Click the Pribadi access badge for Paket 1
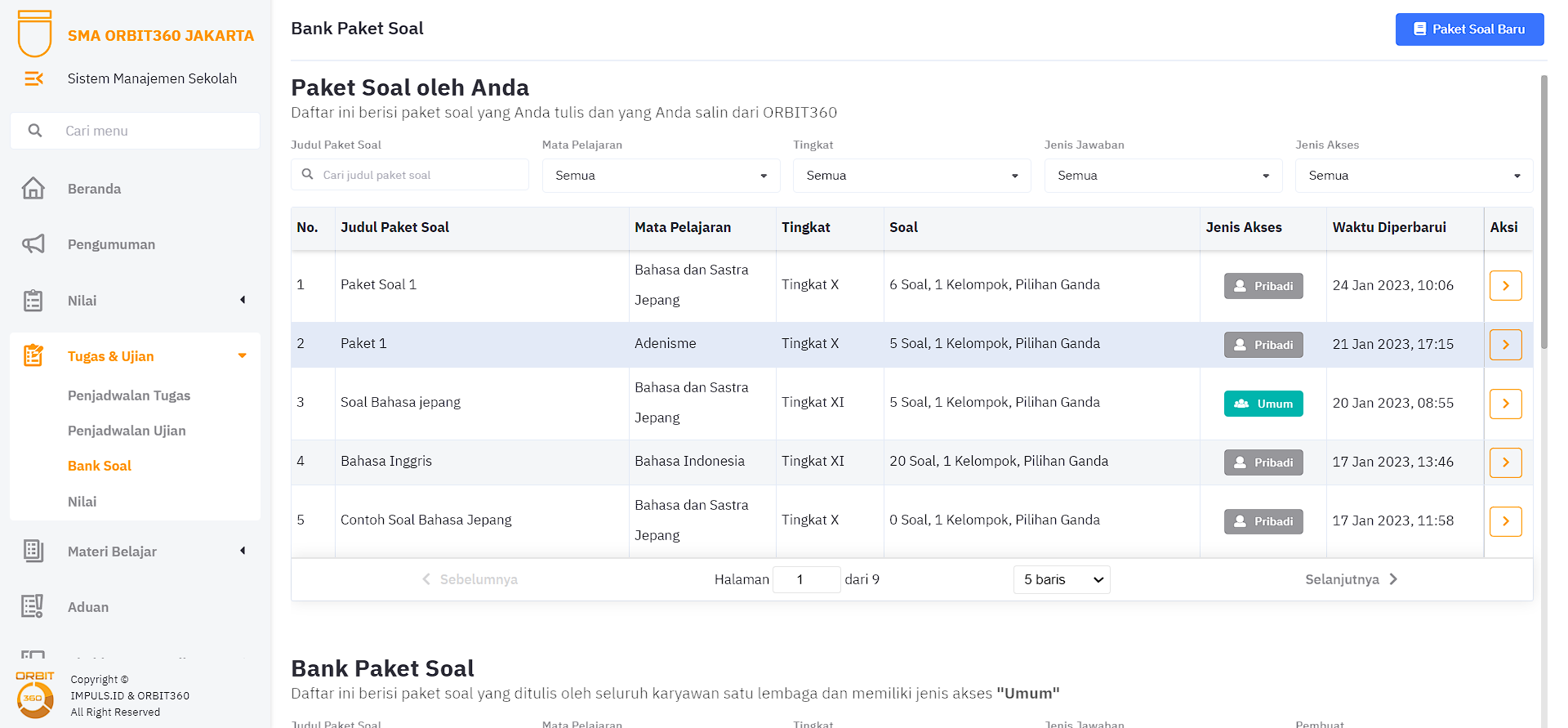This screenshot has height=728, width=1568. (1263, 345)
